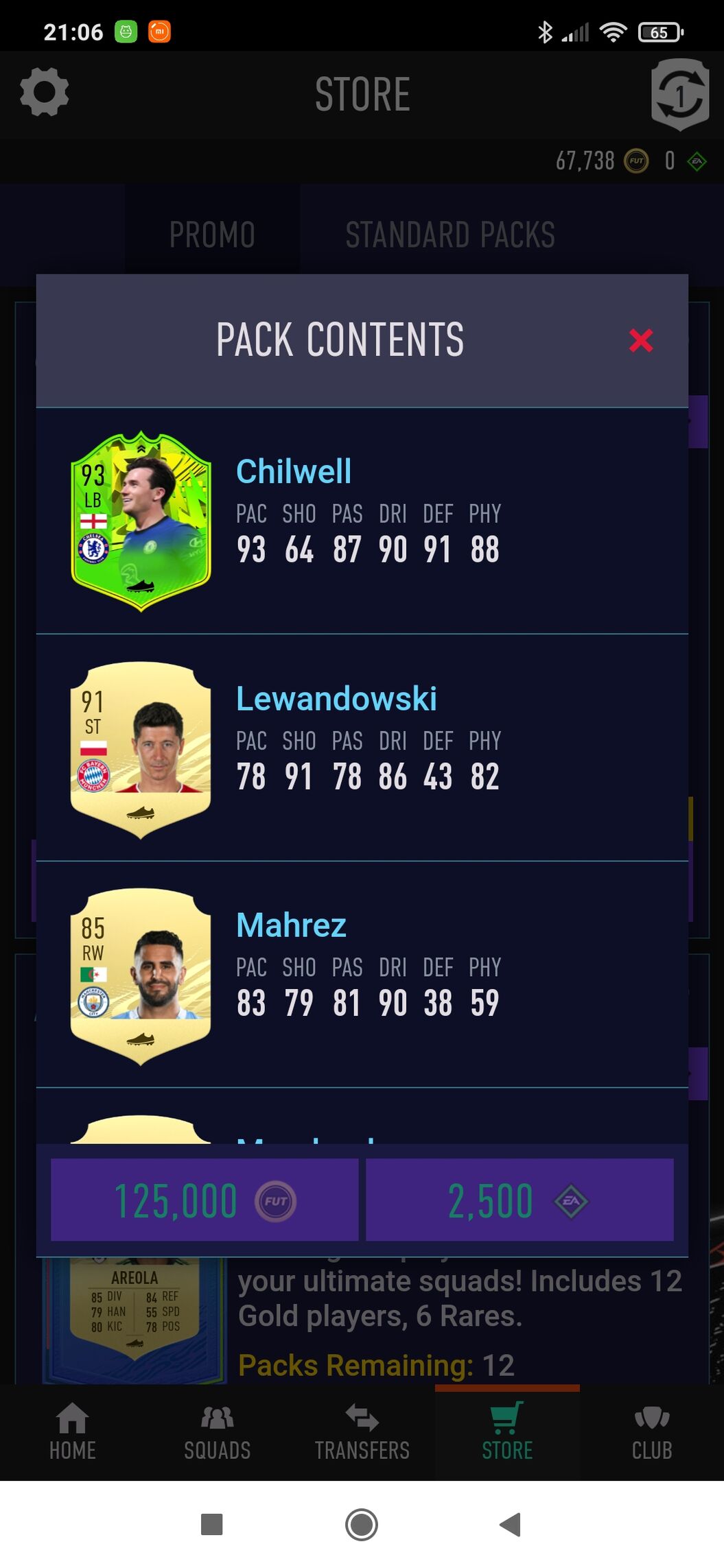Image resolution: width=724 pixels, height=1568 pixels.
Task: Tap the Store cart icon
Action: [506, 1417]
